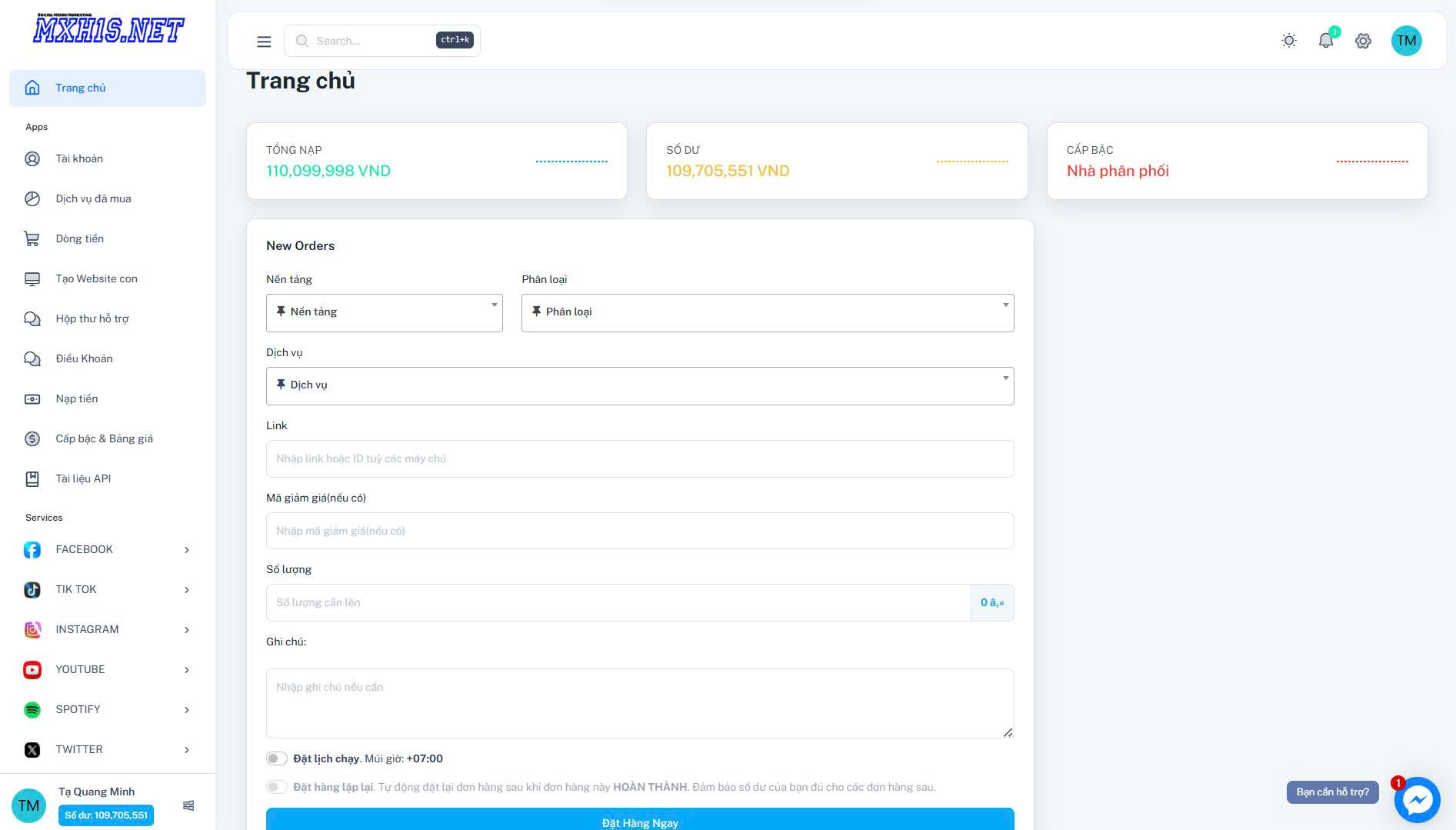Open Điều Khoản menu item
Image resolution: width=1456 pixels, height=830 pixels.
tap(108, 358)
